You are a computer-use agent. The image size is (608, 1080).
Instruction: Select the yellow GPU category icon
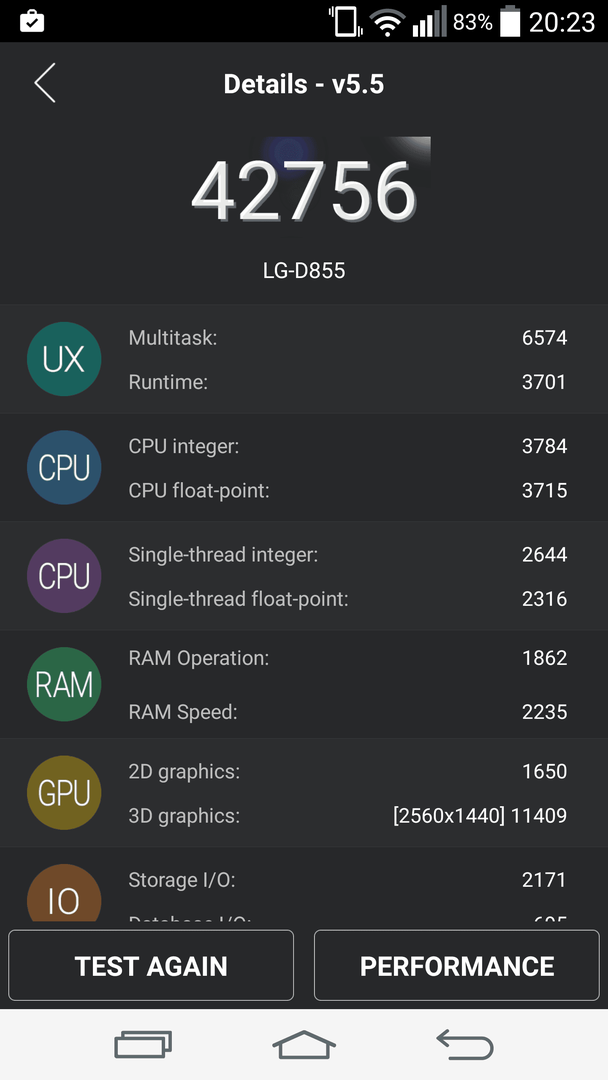click(x=64, y=793)
